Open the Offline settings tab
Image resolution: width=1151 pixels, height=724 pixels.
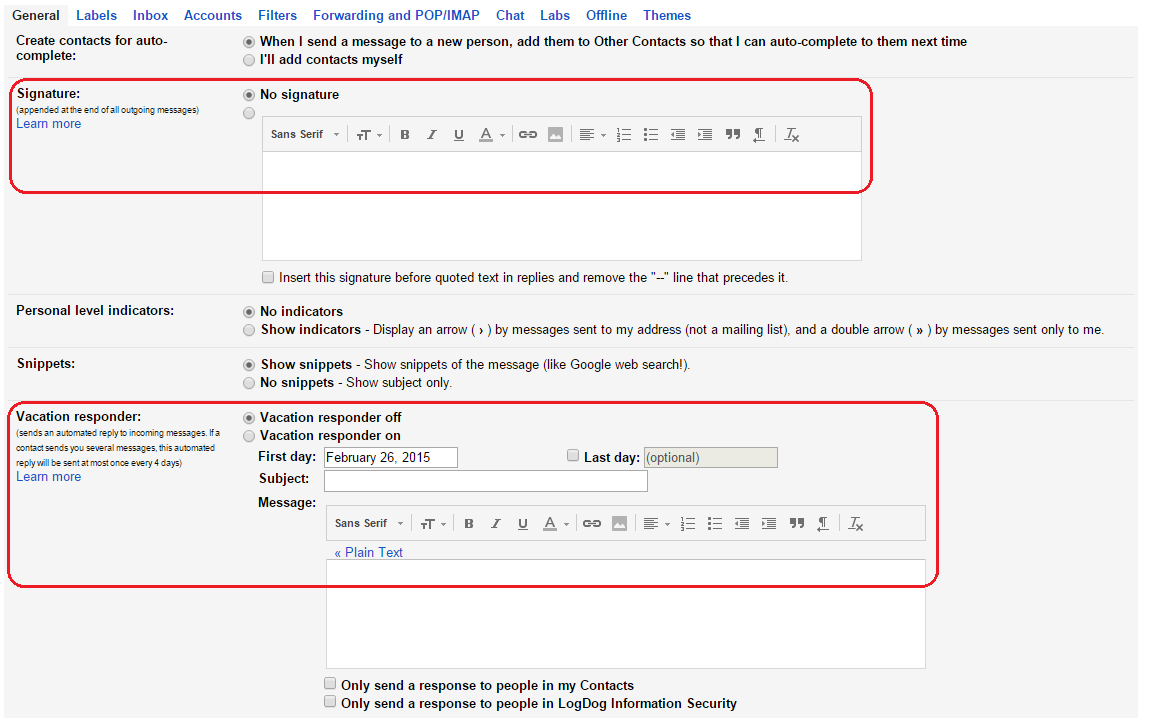606,15
